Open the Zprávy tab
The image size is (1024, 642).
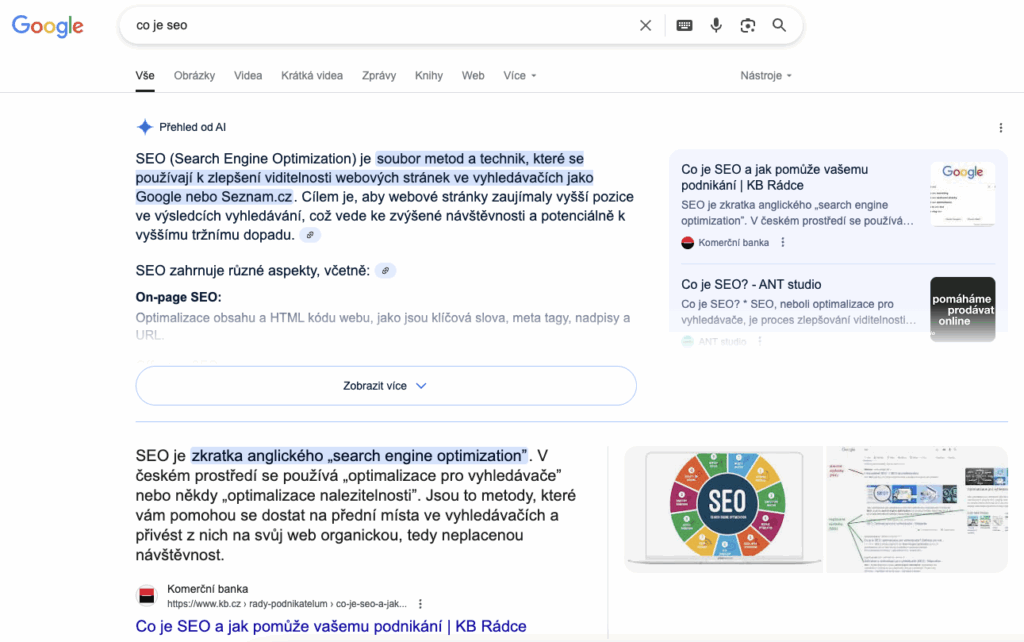pos(379,76)
